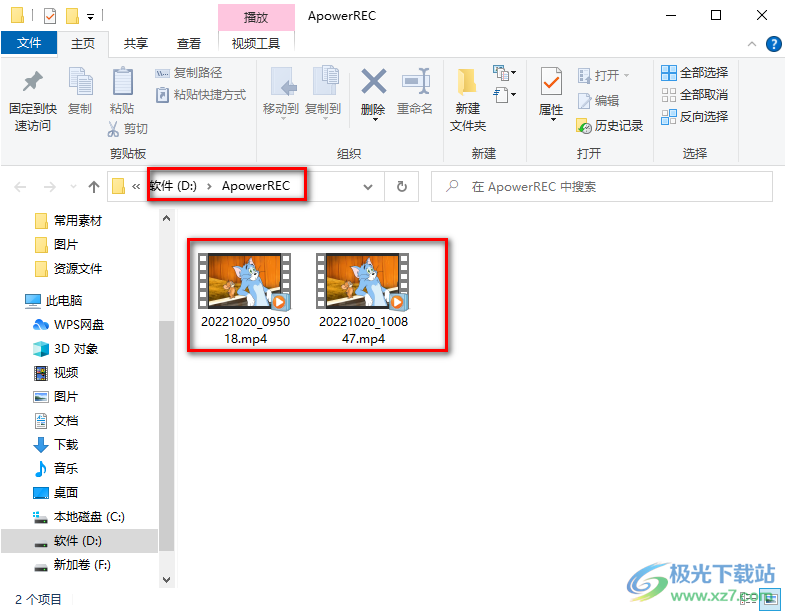The width and height of the screenshot is (786, 612).
Task: Switch to the View (查看) tab
Action: tap(188, 44)
